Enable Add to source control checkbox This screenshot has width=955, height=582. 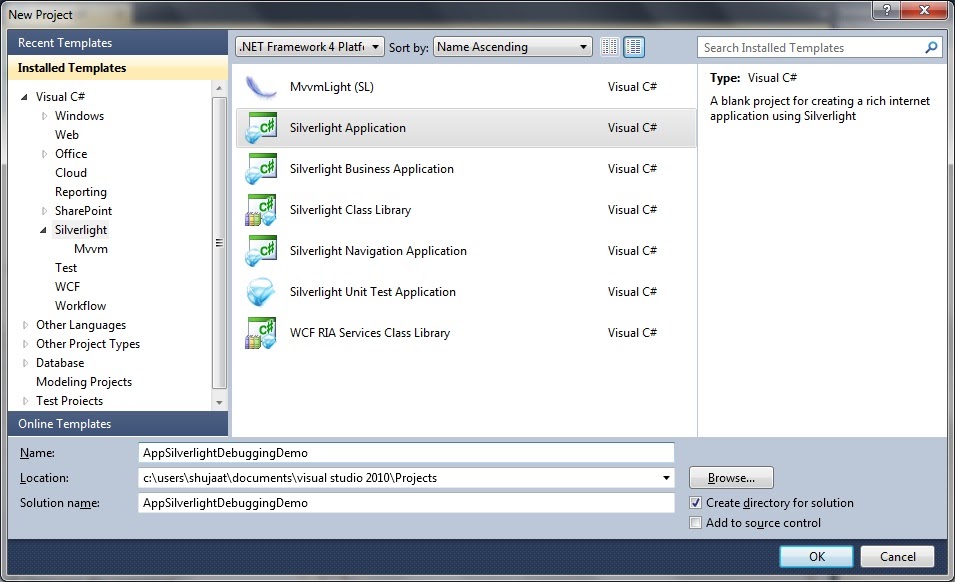(696, 523)
